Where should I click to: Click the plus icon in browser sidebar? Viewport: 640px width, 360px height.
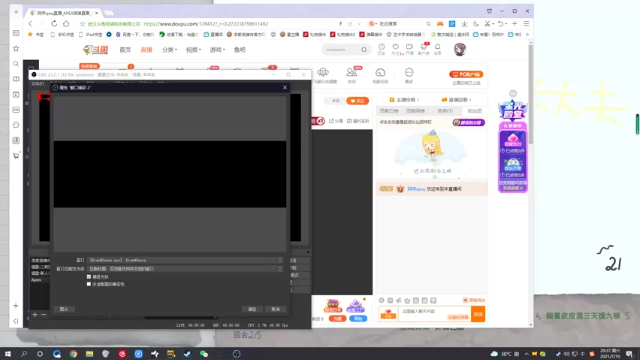click(16, 306)
